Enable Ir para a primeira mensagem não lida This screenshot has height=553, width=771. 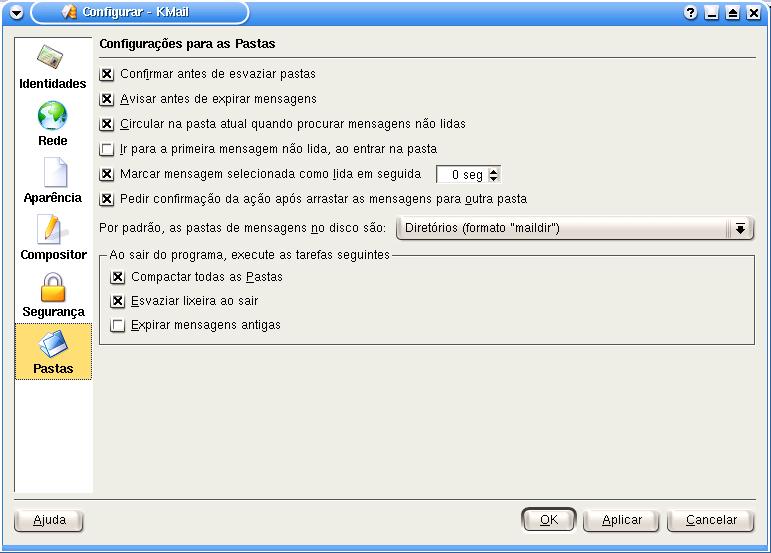point(108,149)
